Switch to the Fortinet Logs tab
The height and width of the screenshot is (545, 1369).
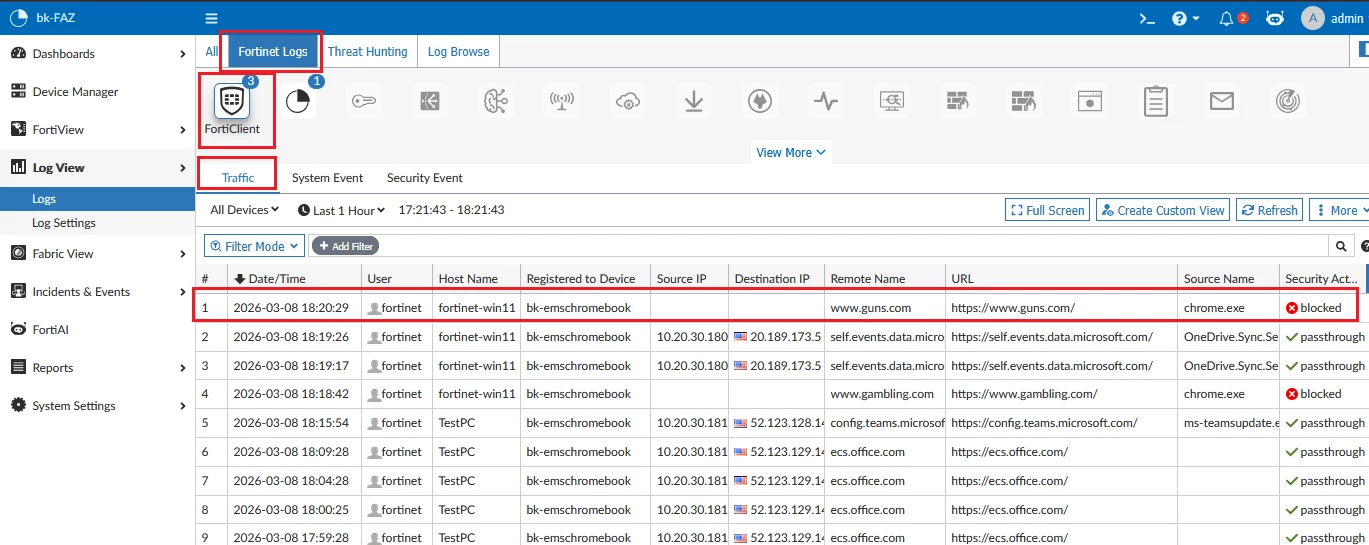[273, 51]
